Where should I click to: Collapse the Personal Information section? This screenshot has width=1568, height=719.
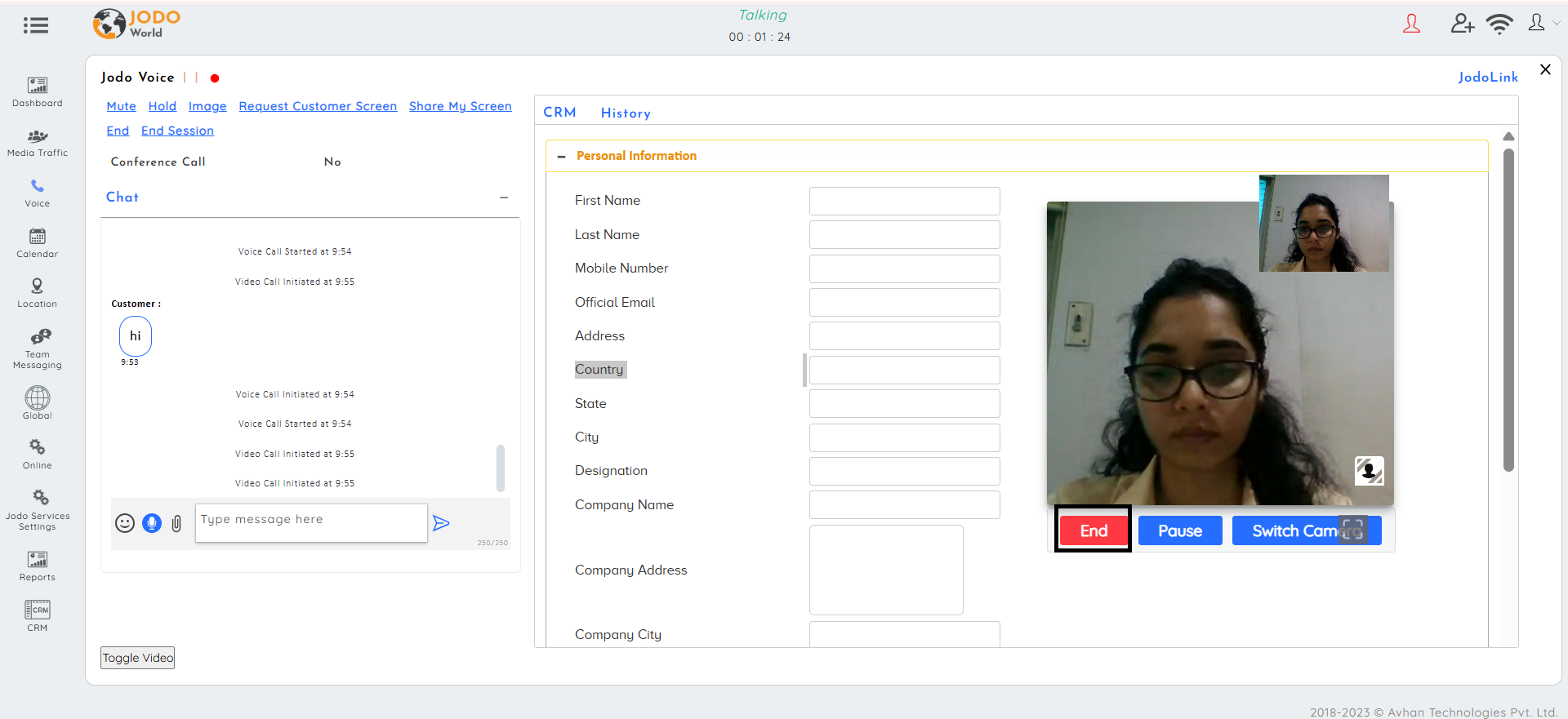pos(561,156)
